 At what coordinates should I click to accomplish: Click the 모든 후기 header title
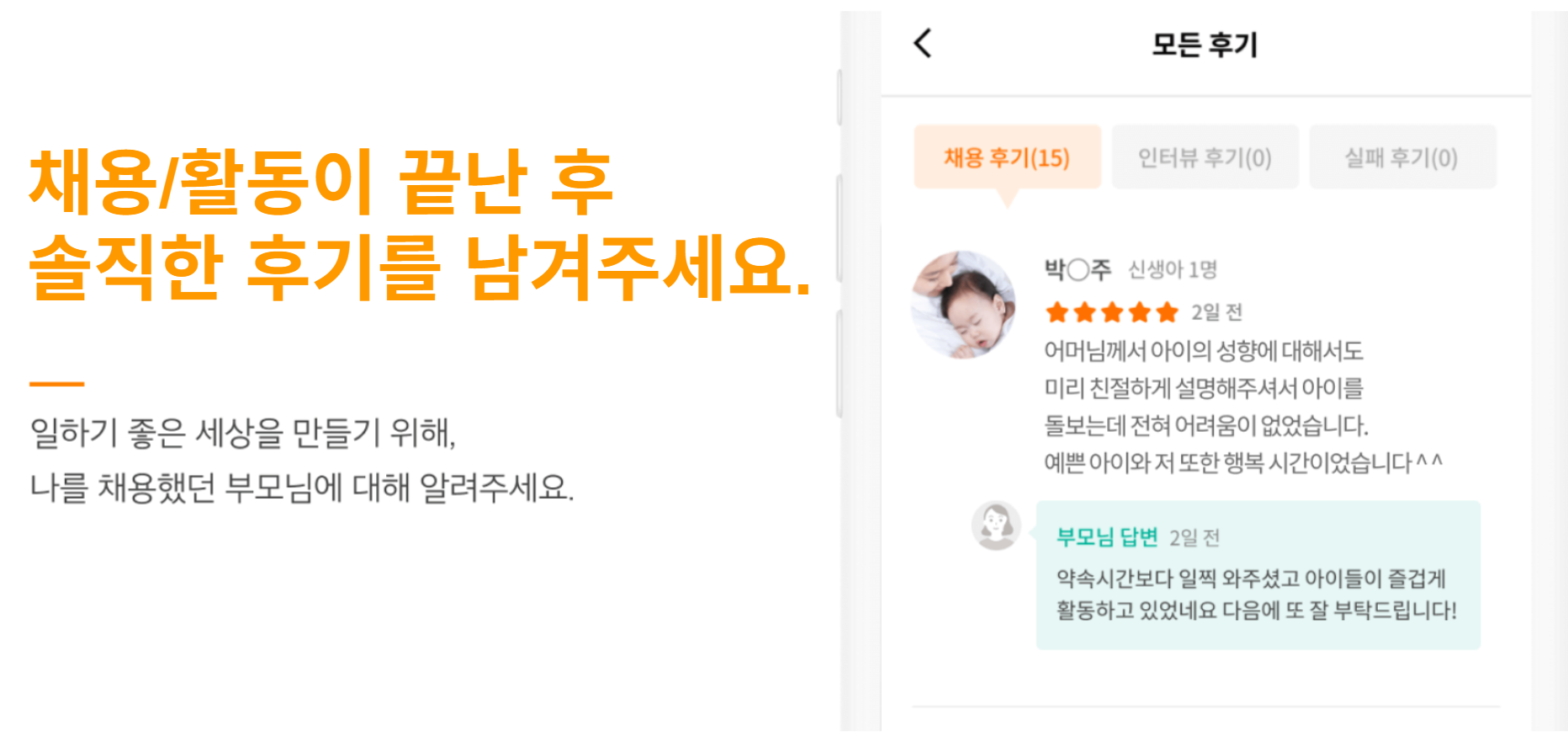pyautogui.click(x=1205, y=44)
